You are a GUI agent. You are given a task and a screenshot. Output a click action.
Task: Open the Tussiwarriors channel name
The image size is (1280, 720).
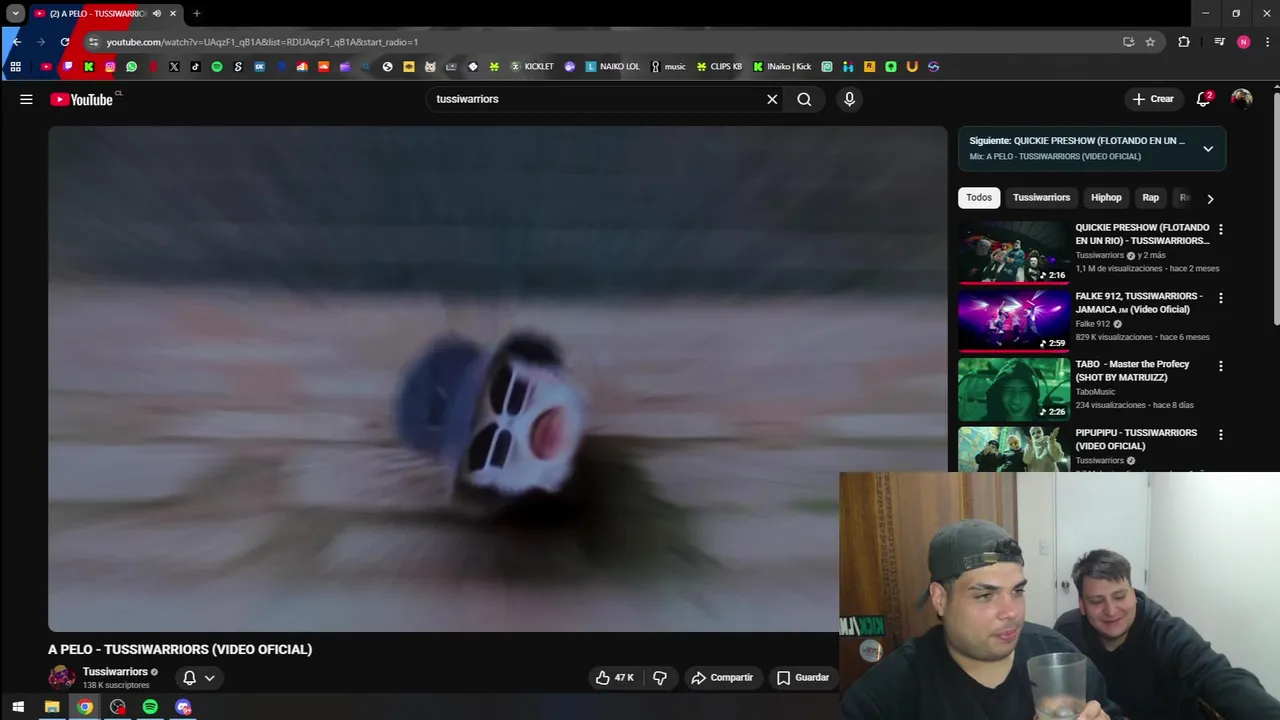(115, 672)
